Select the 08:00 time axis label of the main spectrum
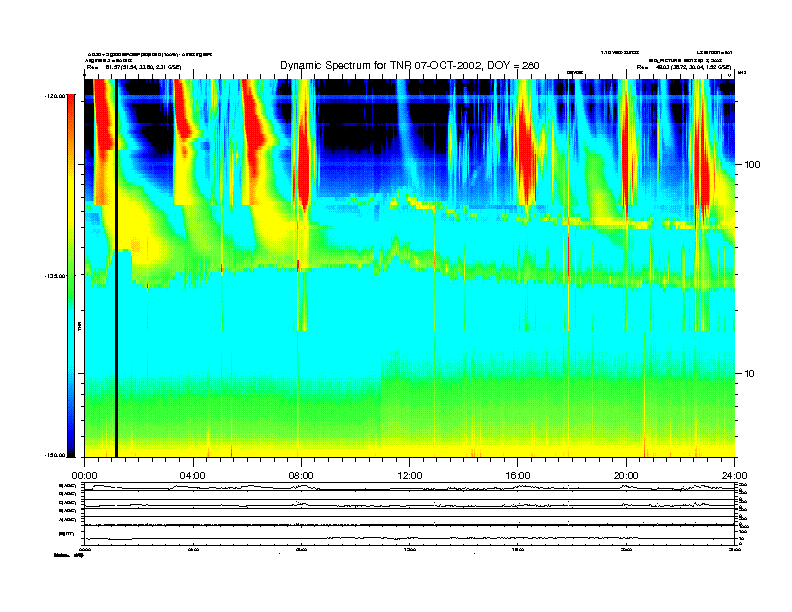Viewport: 792px width, 612px height. tap(301, 476)
